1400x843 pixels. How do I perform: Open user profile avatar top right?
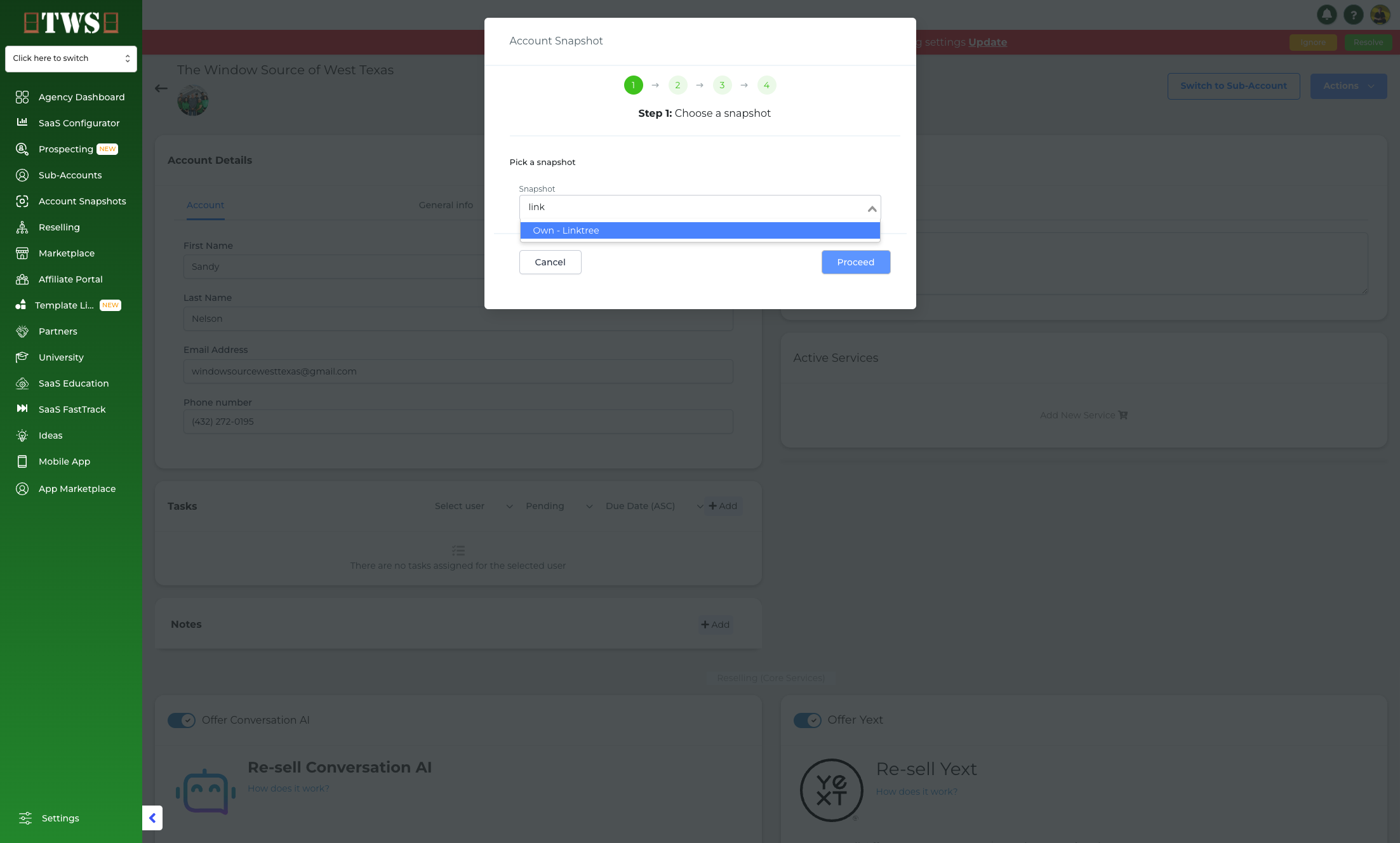tap(1380, 14)
